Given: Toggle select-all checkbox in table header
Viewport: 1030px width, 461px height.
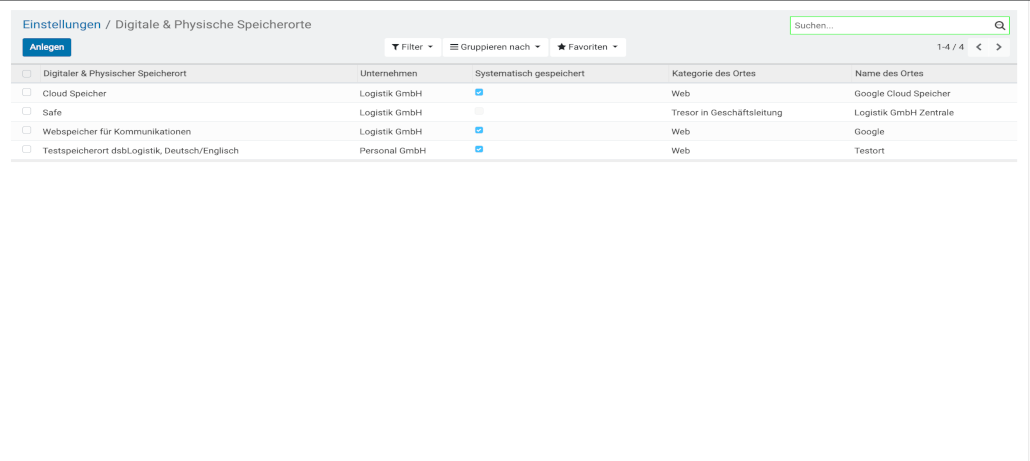Looking at the screenshot, I should 27,74.
